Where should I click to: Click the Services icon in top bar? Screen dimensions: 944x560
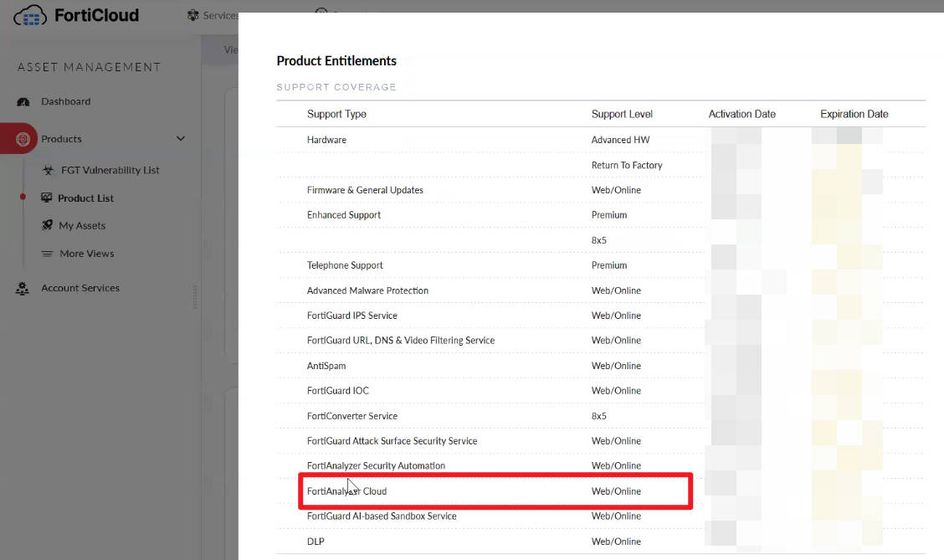pos(193,15)
